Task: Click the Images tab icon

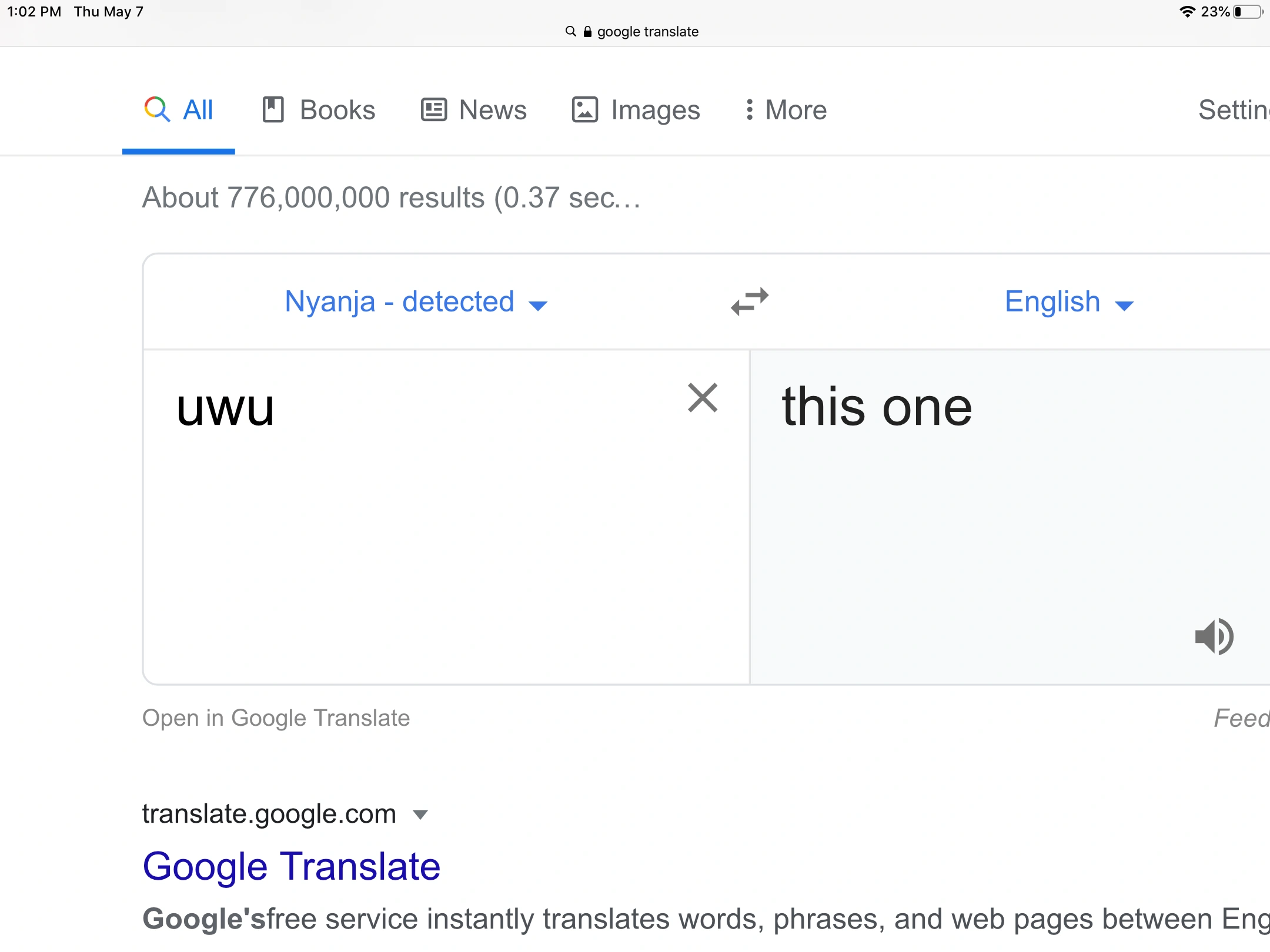Action: (x=585, y=110)
